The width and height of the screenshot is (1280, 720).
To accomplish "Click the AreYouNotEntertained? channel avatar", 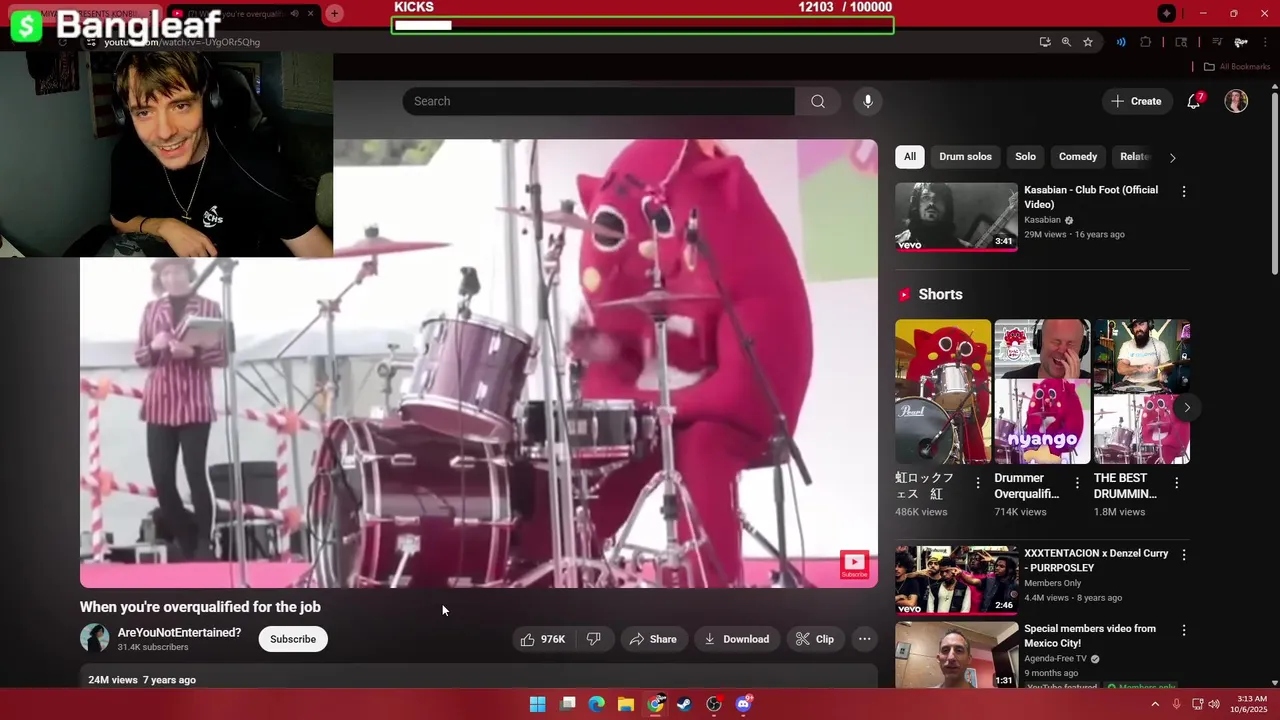I will (x=95, y=638).
